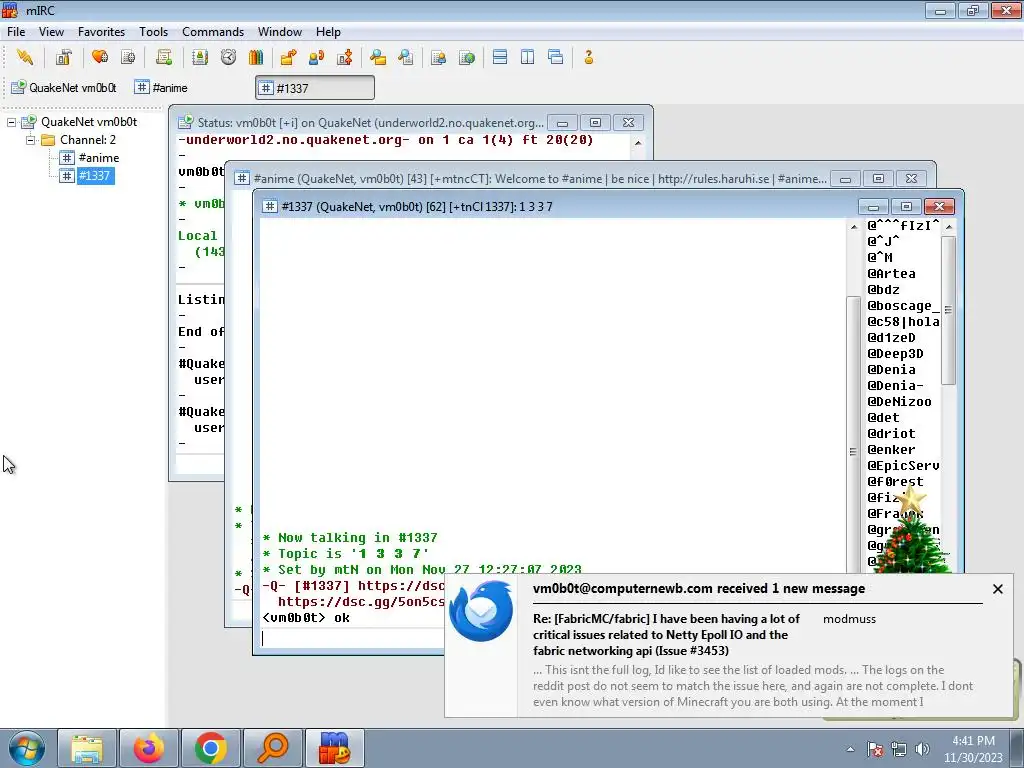1024x768 pixels.
Task: Open Windows Explorer from the taskbar
Action: click(87, 748)
